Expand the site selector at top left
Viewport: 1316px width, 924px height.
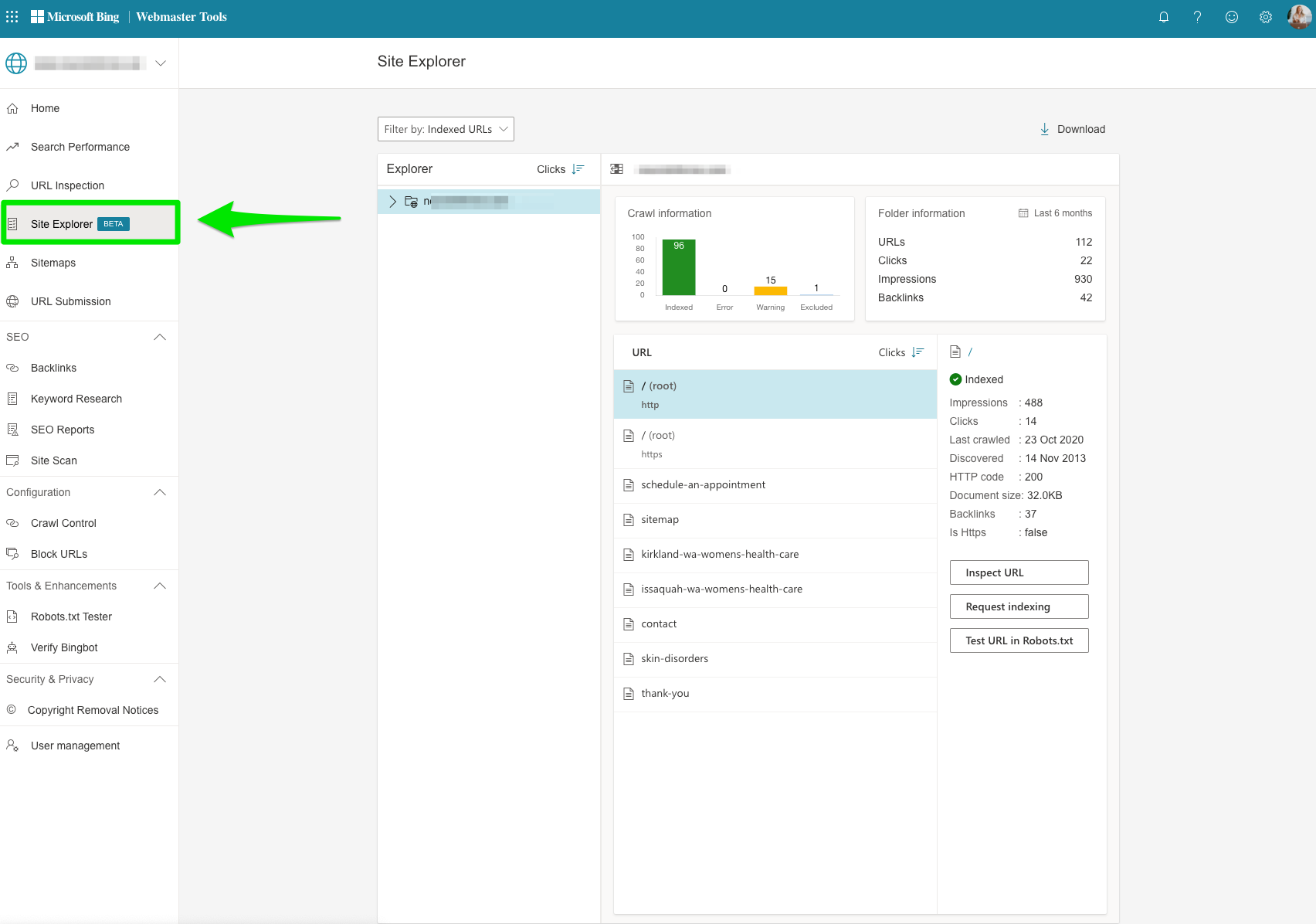[160, 63]
